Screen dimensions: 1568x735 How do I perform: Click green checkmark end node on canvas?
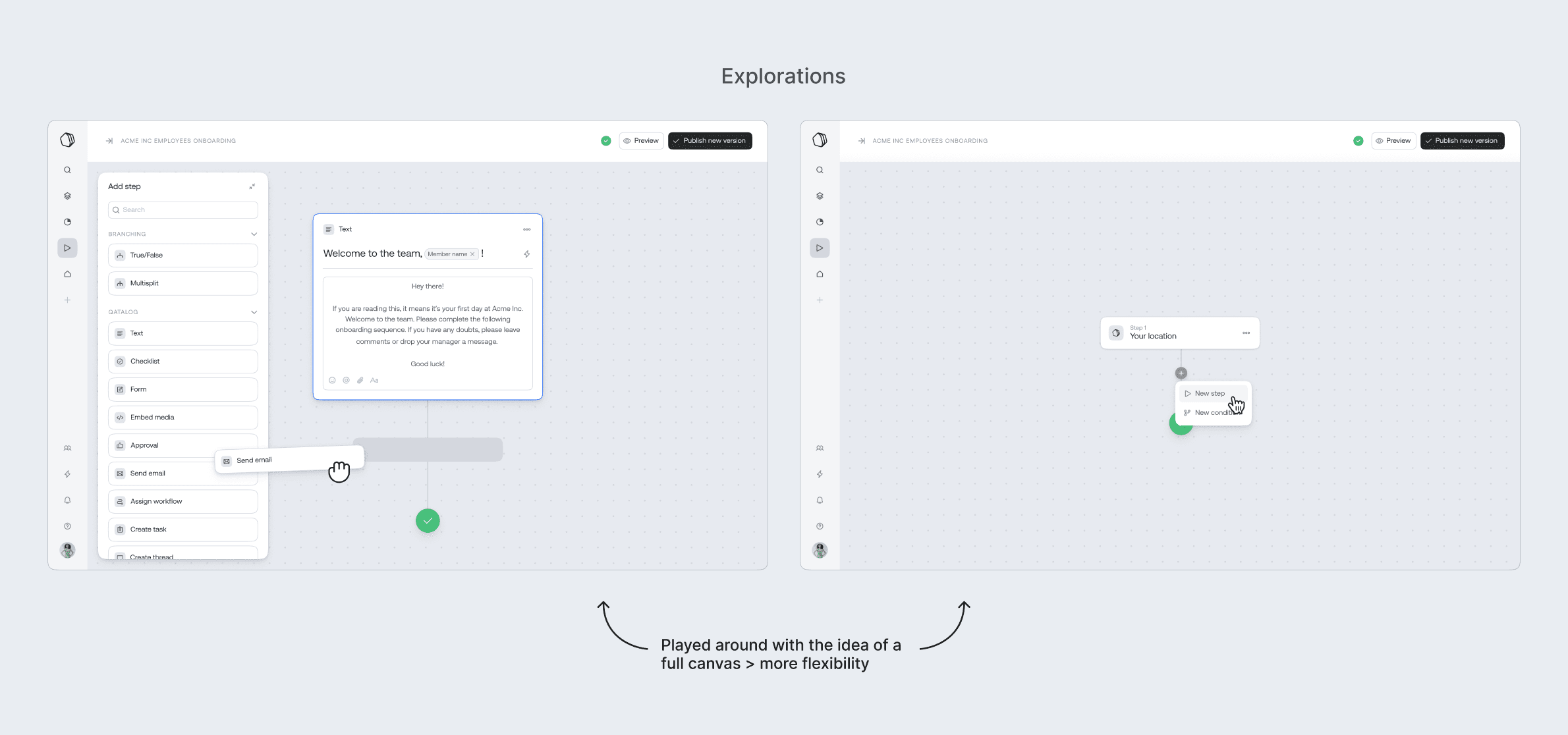(x=428, y=521)
